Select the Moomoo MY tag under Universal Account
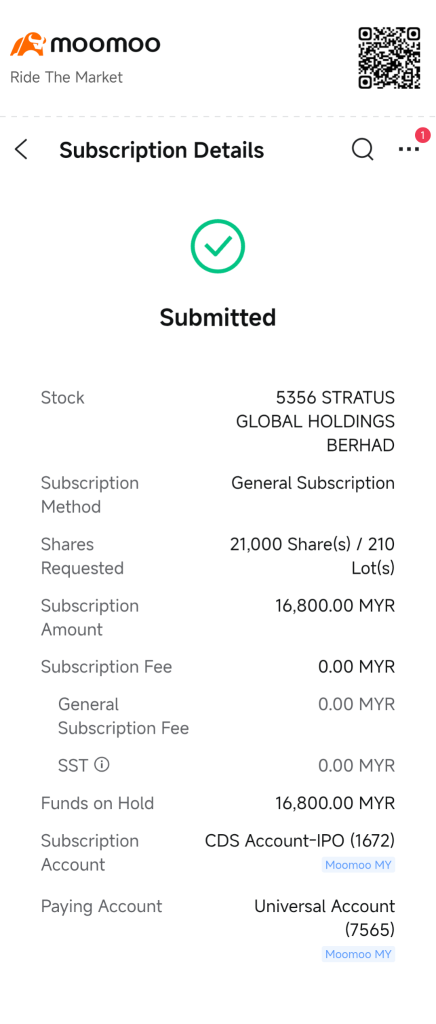Screen dimensions: 436x1024 tap(358, 954)
